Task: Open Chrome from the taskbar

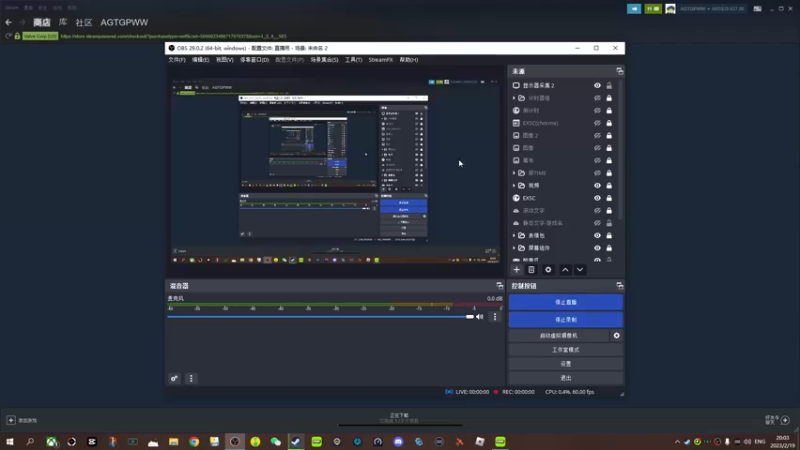Action: click(x=194, y=442)
